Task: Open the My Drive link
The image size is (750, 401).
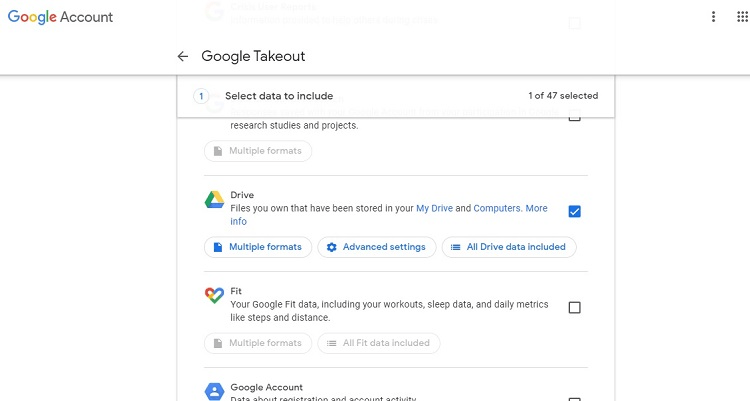Action: (x=434, y=209)
